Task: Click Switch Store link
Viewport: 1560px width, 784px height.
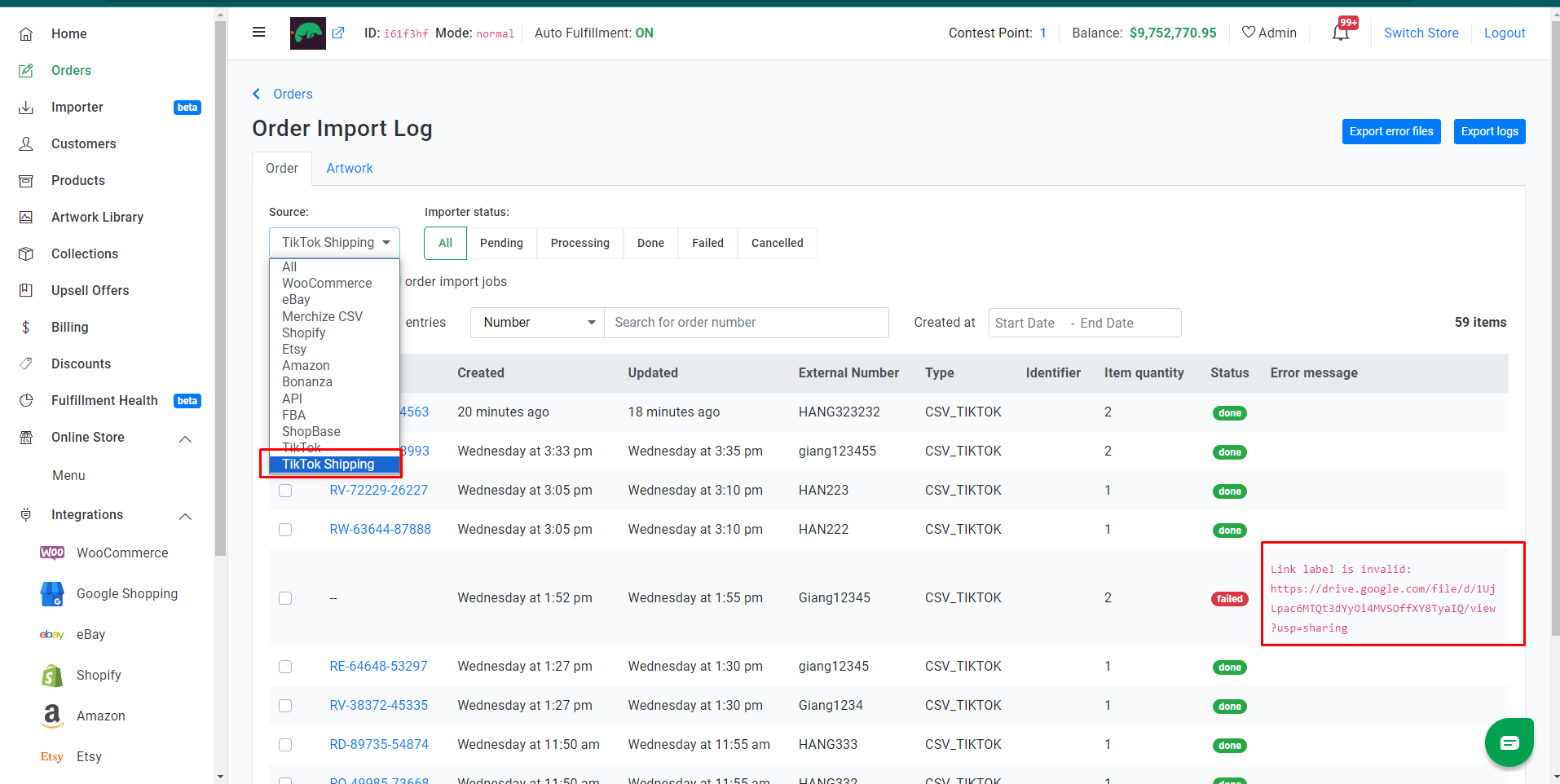Action: point(1421,33)
